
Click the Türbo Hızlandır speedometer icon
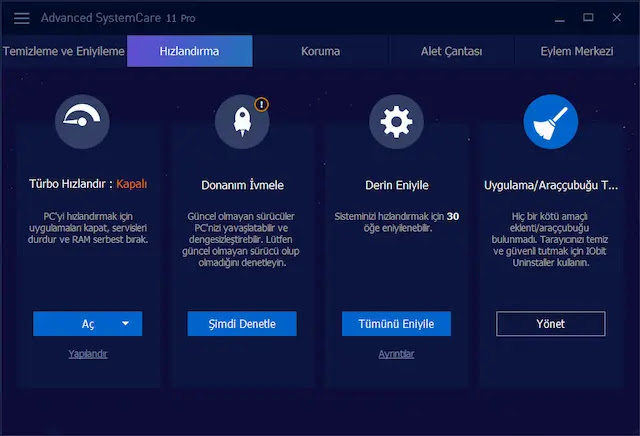coord(82,122)
